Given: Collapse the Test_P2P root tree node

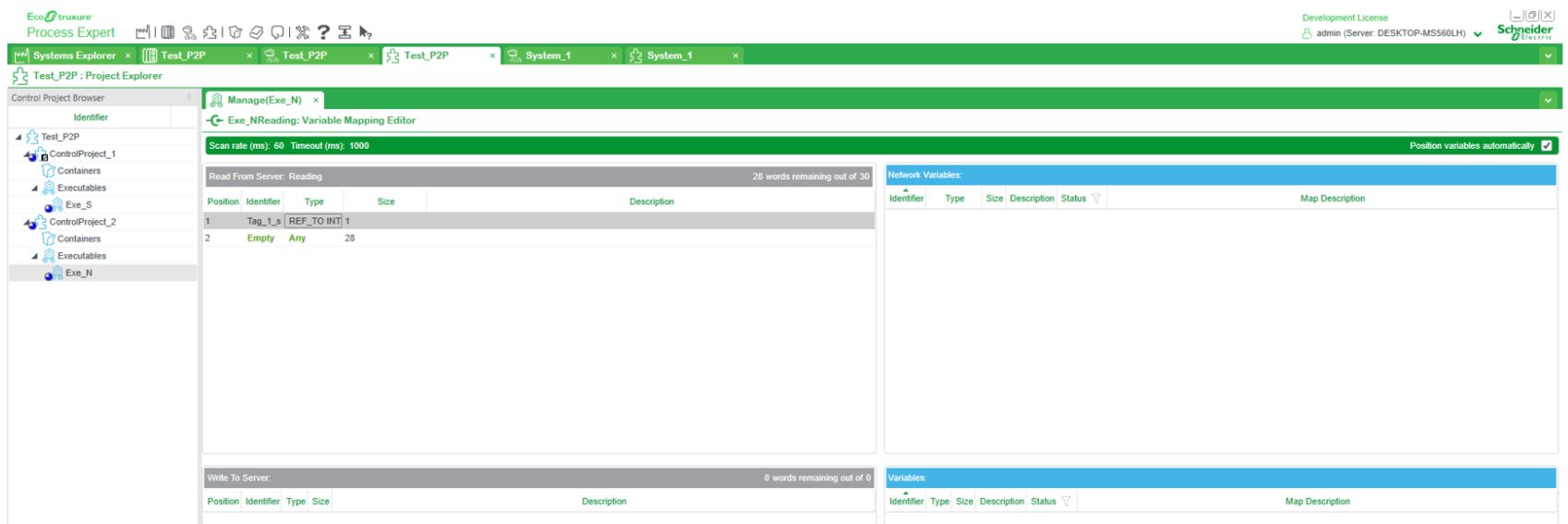Looking at the screenshot, I should (19, 137).
